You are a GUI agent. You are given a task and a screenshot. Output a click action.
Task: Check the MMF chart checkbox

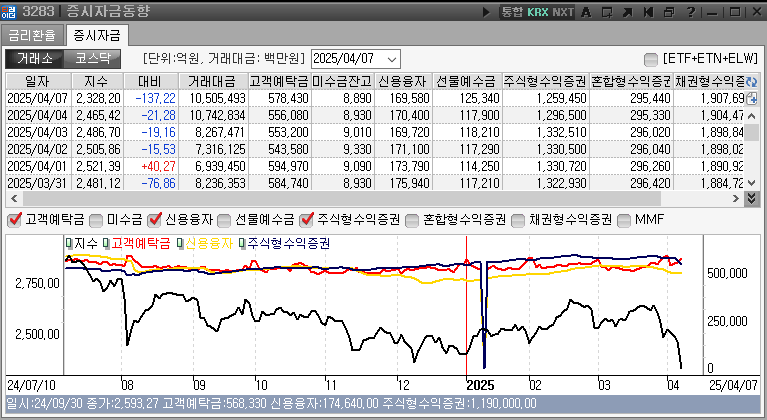(624, 221)
